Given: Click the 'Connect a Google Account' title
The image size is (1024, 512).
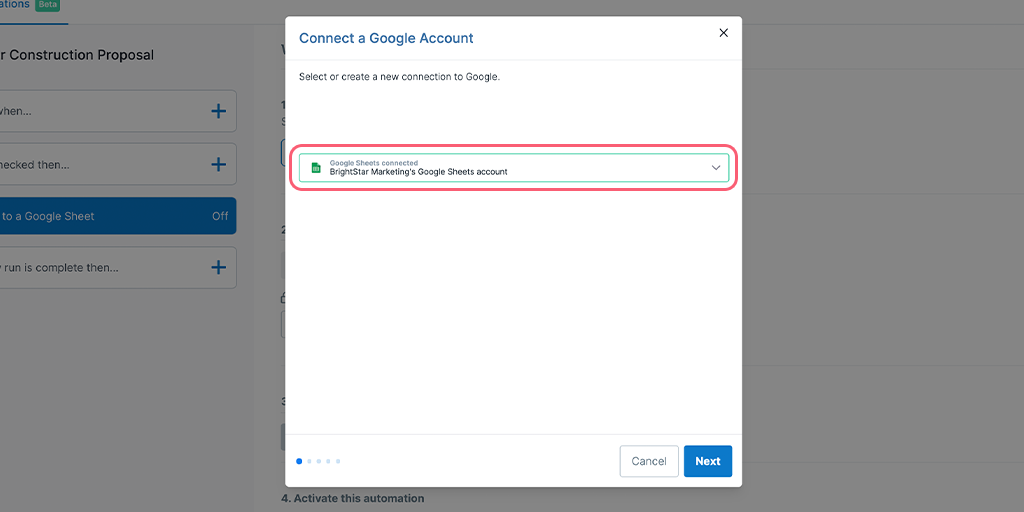Looking at the screenshot, I should (386, 38).
